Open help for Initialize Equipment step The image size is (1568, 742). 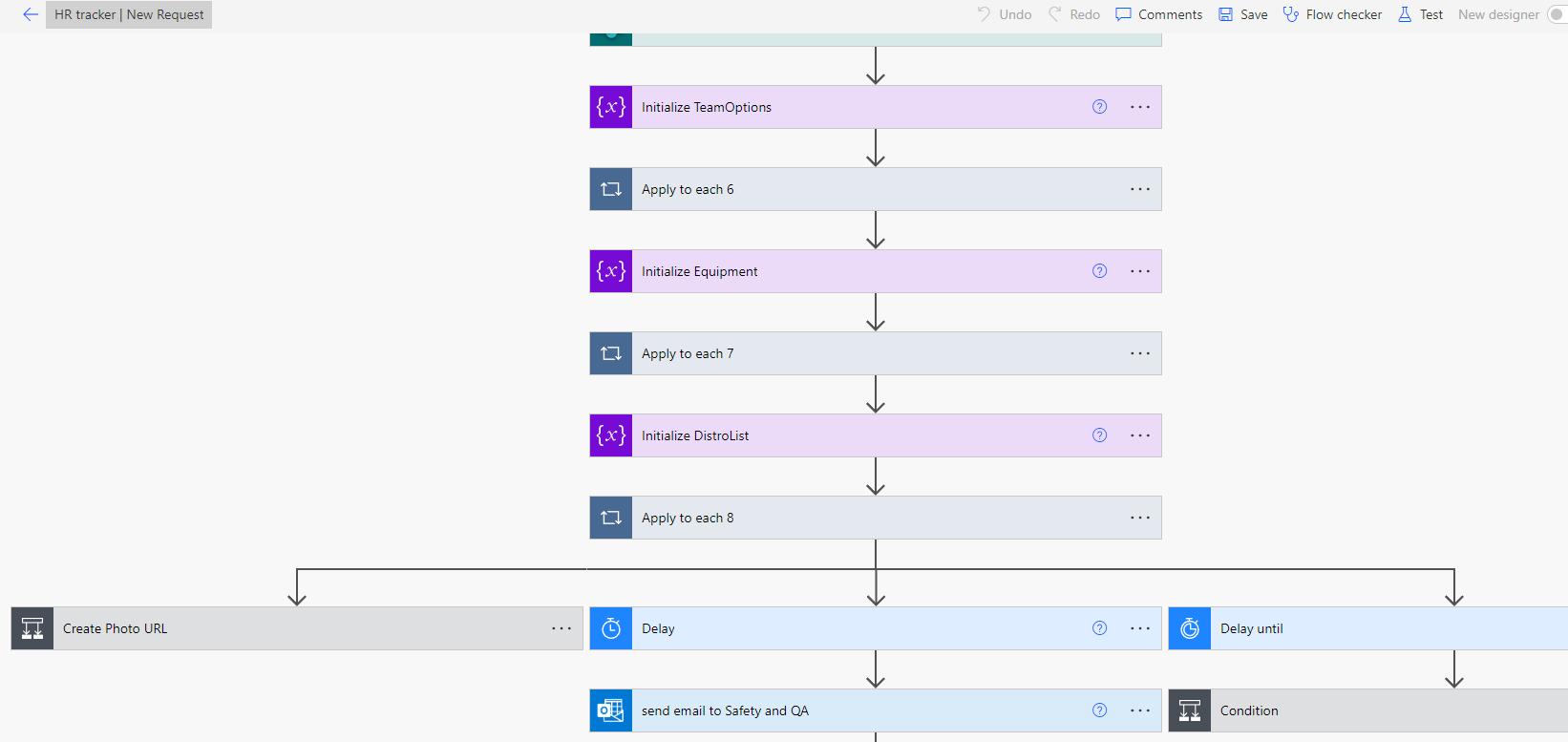tap(1100, 271)
